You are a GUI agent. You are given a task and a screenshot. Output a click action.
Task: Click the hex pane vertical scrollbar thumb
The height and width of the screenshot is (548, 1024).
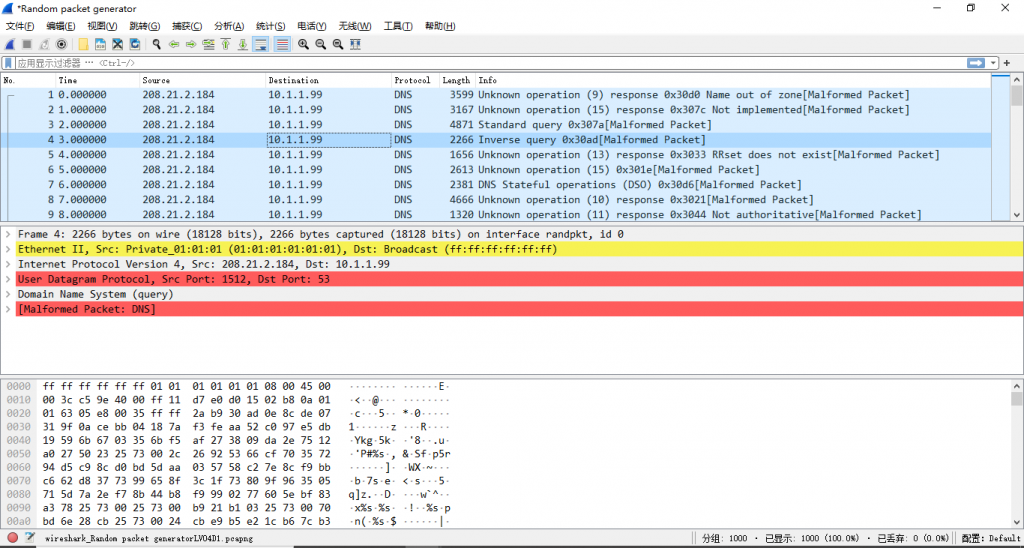click(x=1017, y=399)
